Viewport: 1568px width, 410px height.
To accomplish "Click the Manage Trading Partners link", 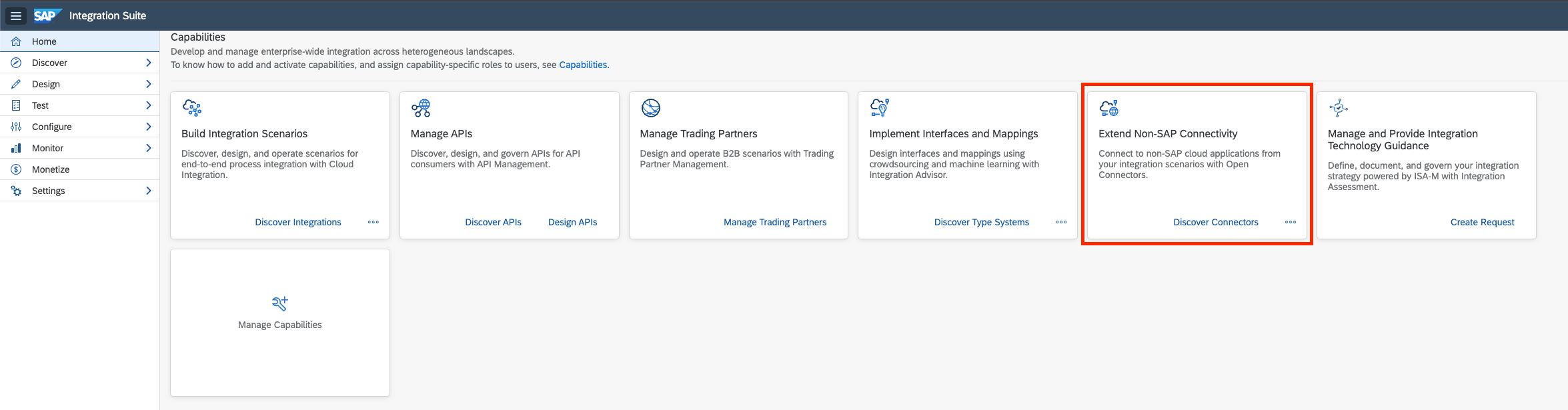I will pos(775,222).
